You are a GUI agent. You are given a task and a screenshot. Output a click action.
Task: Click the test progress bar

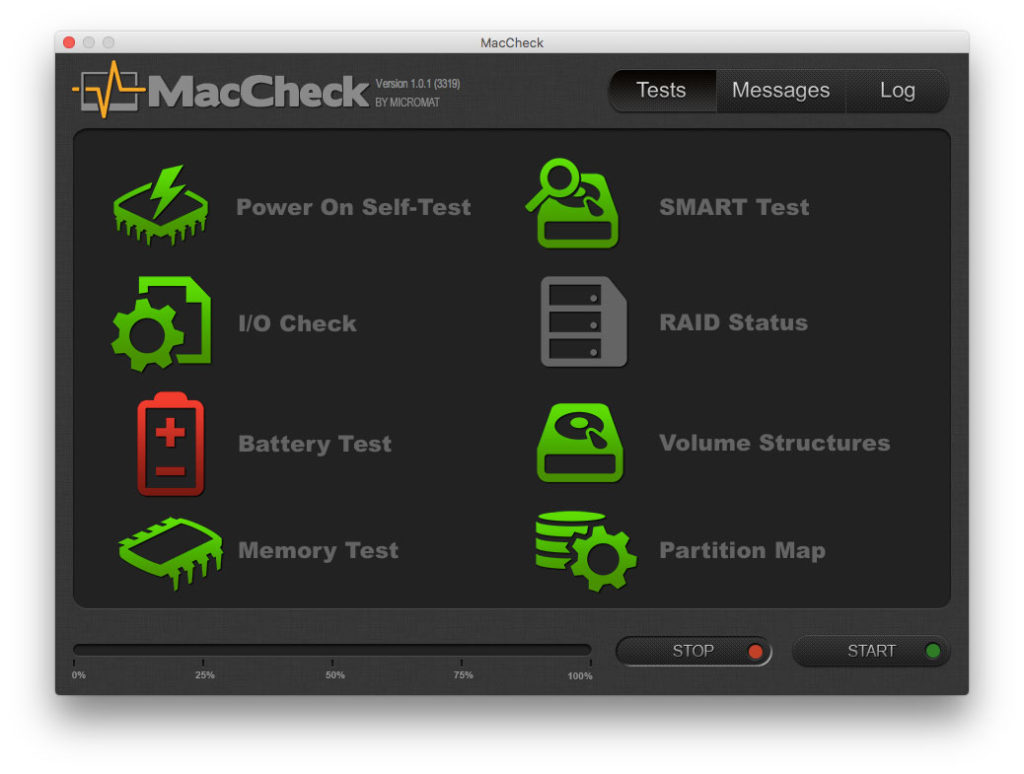(x=332, y=650)
